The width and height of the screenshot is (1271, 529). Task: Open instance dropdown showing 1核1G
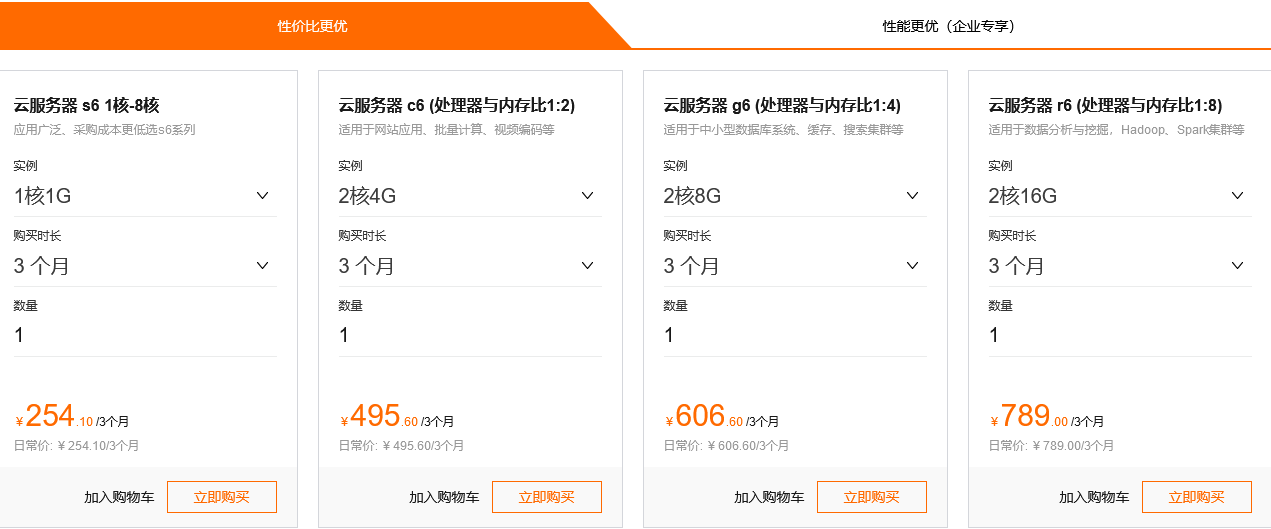click(145, 196)
